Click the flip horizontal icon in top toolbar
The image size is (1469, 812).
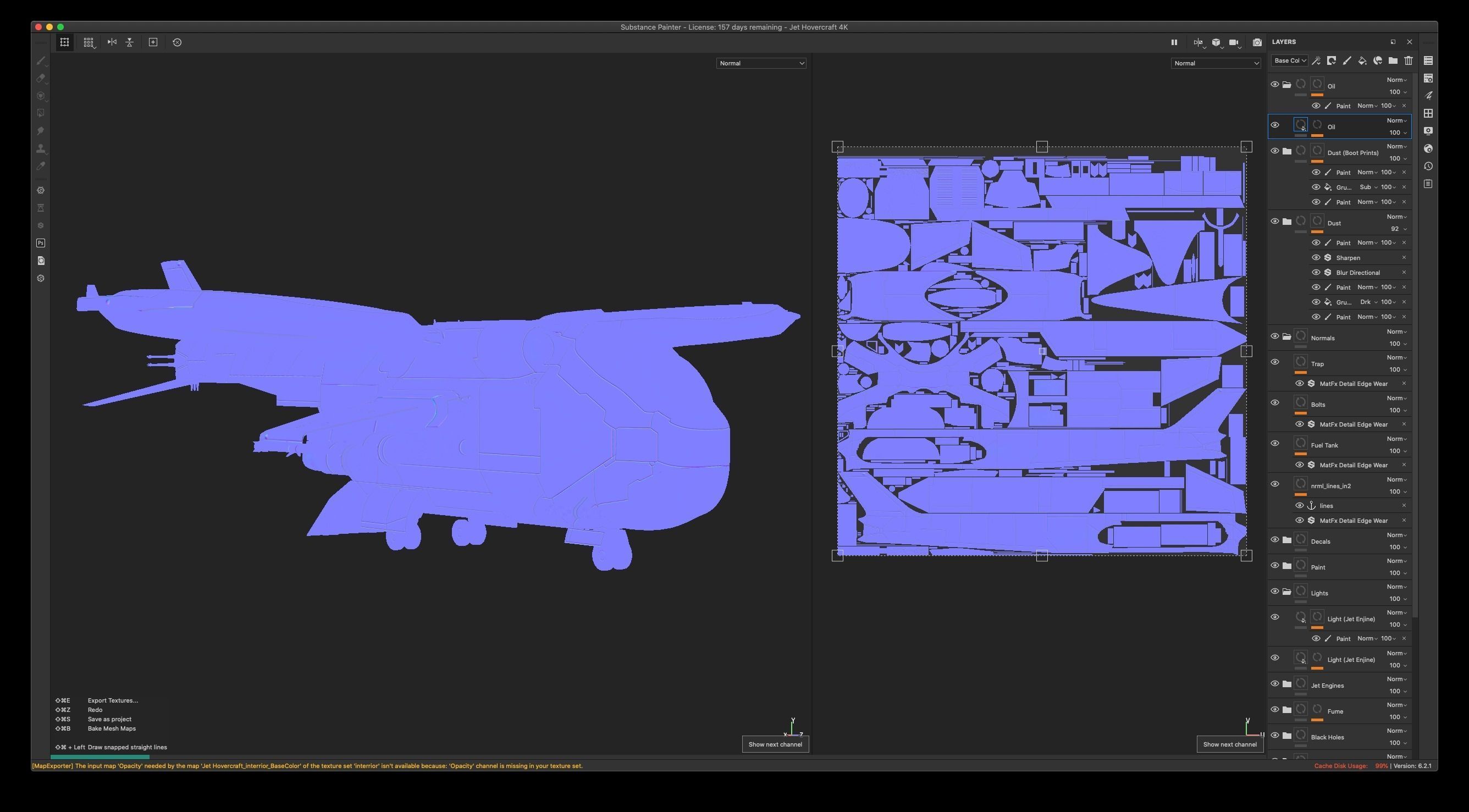click(x=112, y=42)
